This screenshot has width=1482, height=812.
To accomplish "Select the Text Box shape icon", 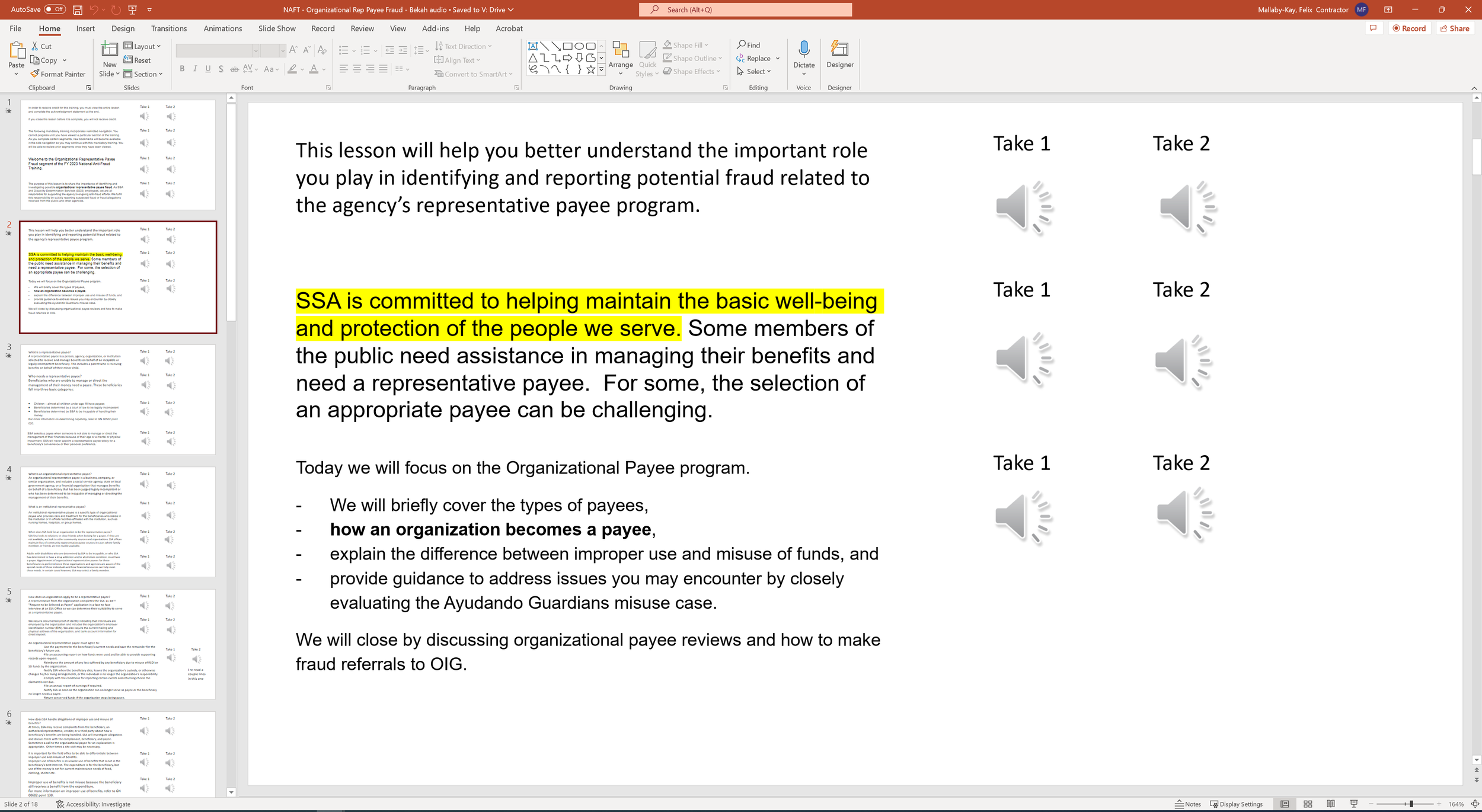I will [533, 46].
